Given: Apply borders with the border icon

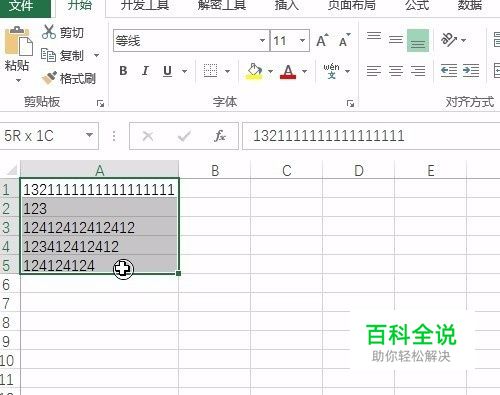Looking at the screenshot, I should [x=210, y=71].
